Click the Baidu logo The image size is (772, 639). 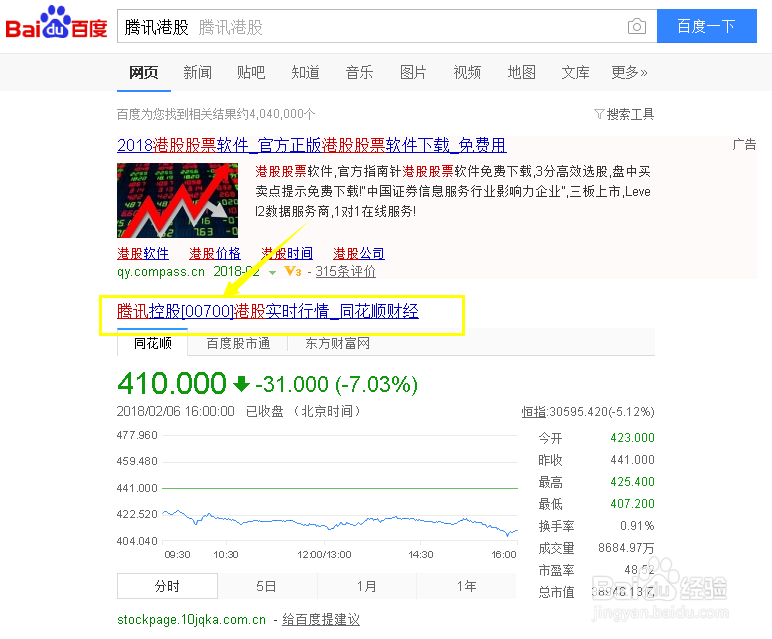pos(56,23)
